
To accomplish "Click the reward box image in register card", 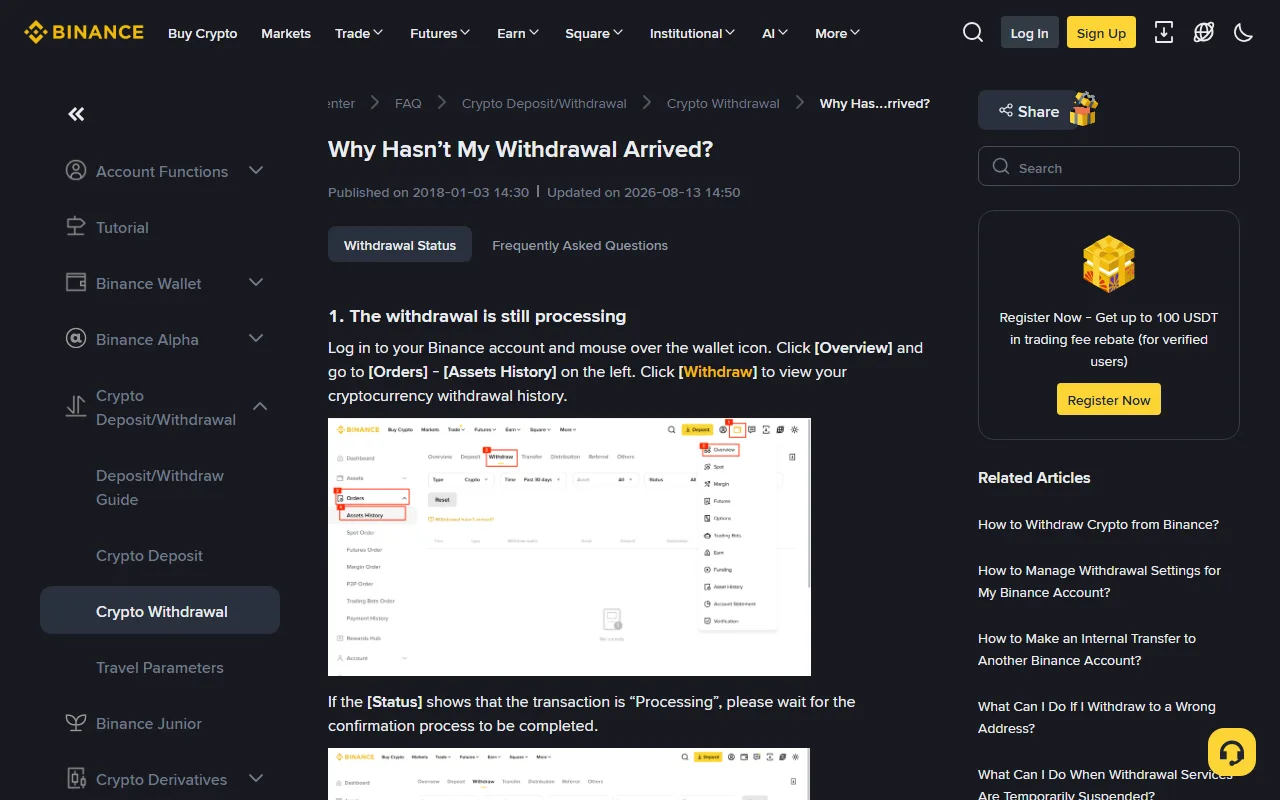I will click(x=1109, y=264).
